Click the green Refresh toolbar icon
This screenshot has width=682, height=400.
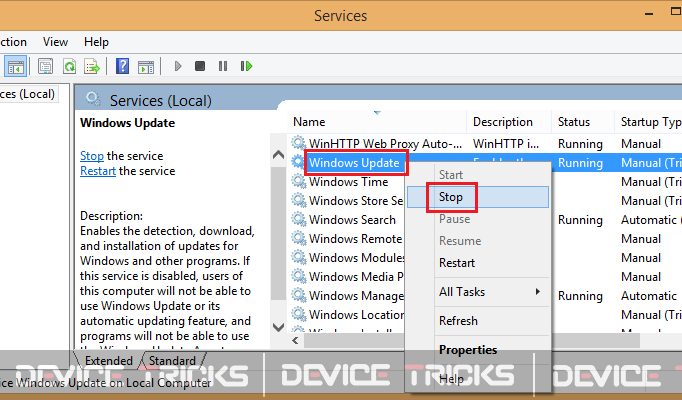(x=69, y=67)
